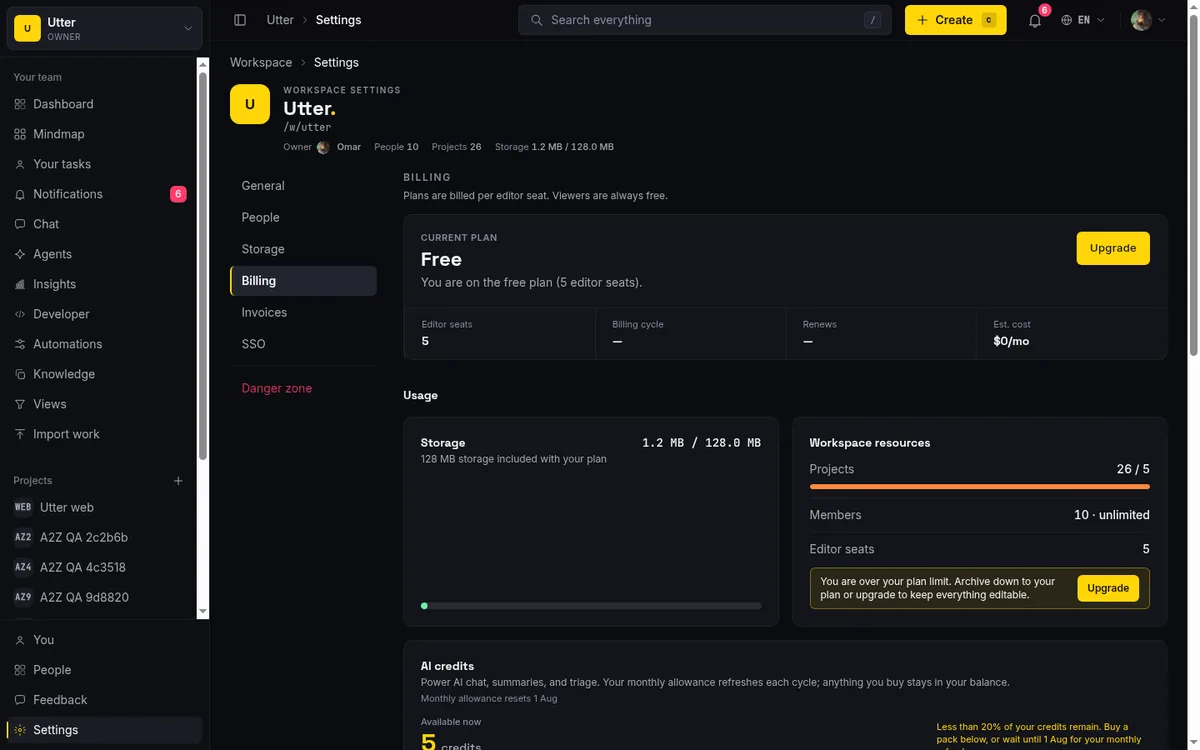
Task: Open the notification bell in the top bar
Action: (x=1035, y=20)
